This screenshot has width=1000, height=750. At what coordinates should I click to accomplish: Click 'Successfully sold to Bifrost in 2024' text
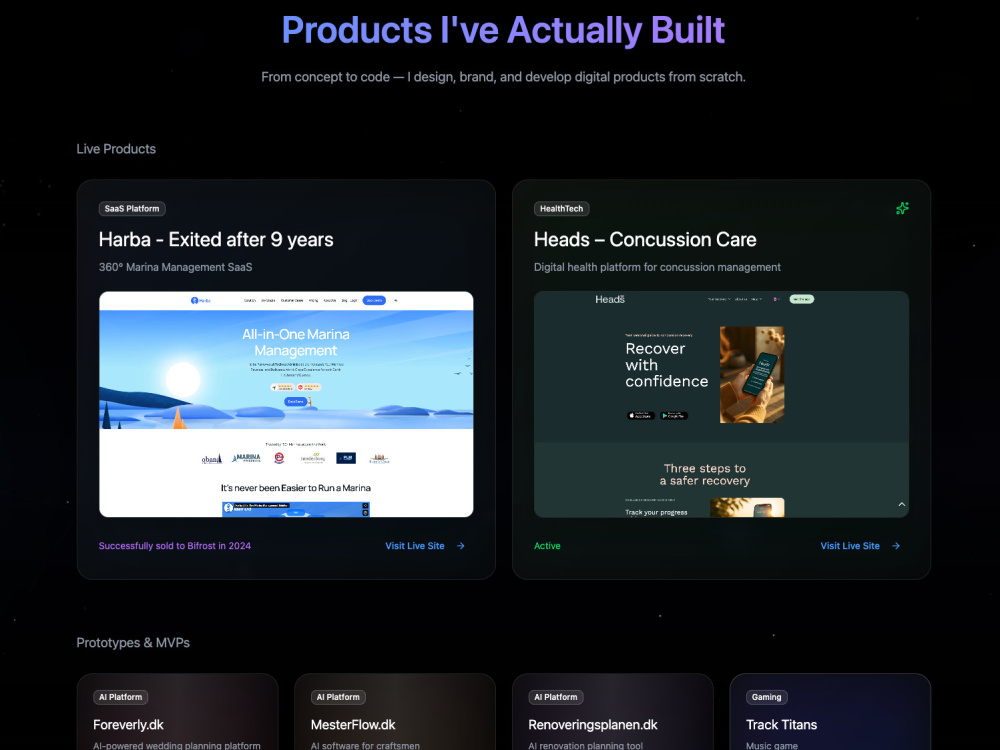click(175, 546)
